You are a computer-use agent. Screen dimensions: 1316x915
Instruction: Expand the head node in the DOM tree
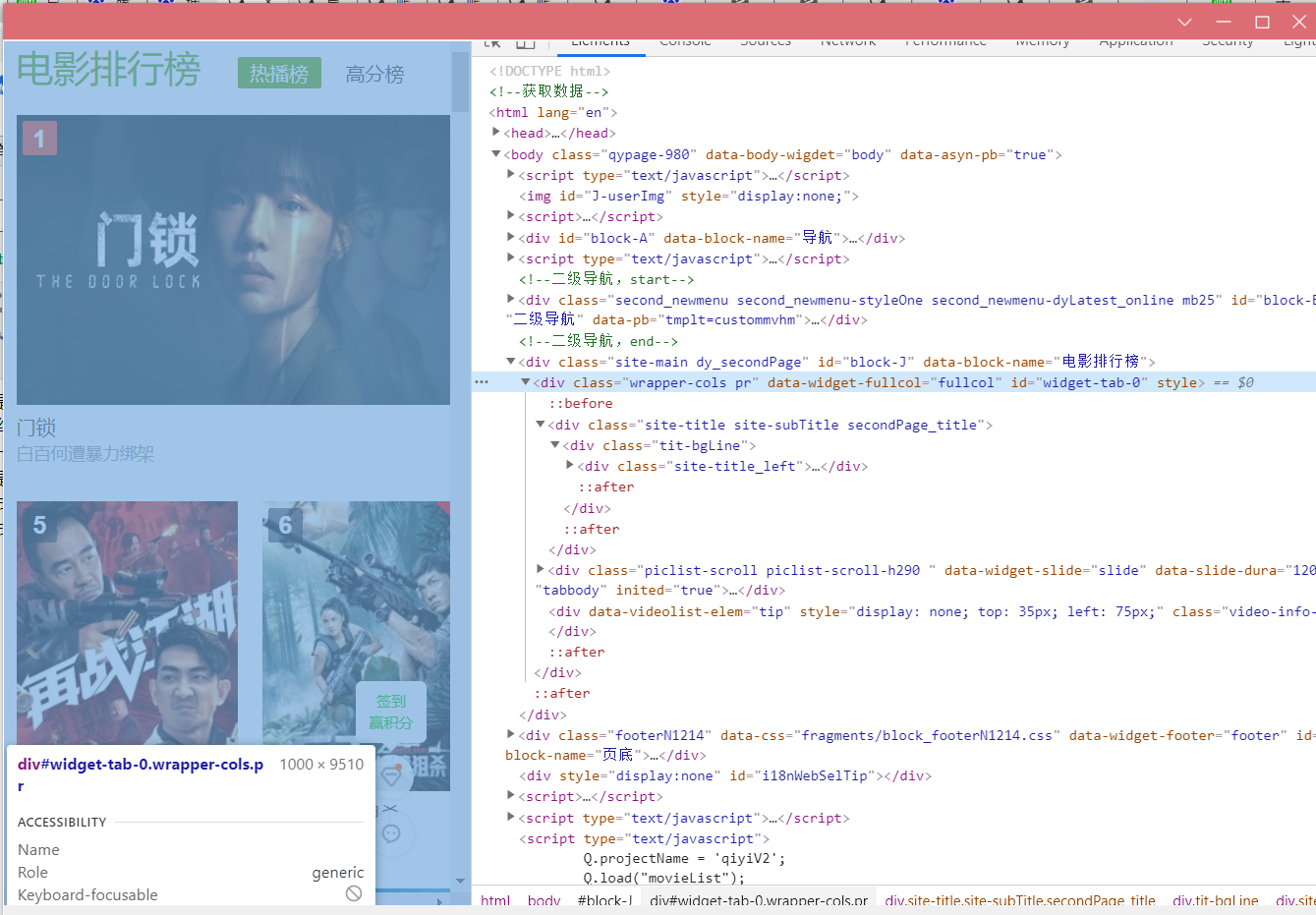pos(496,132)
